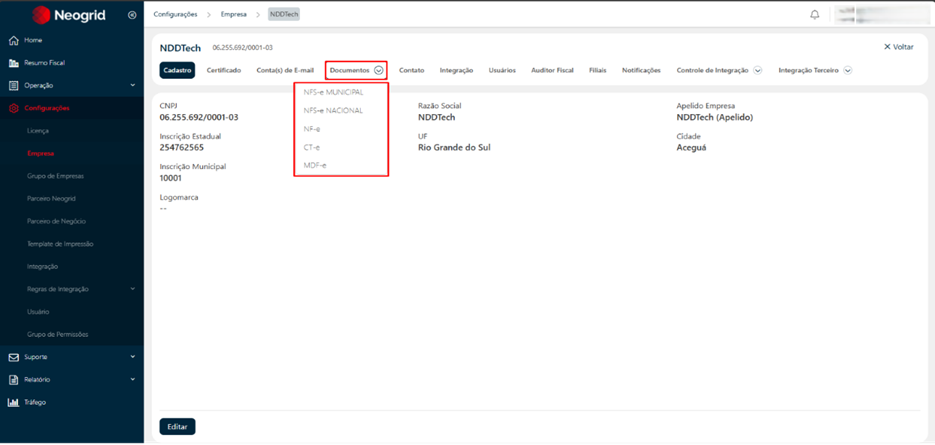Image resolution: width=935 pixels, height=445 pixels.
Task: Open the Usuários tab
Action: pos(502,70)
